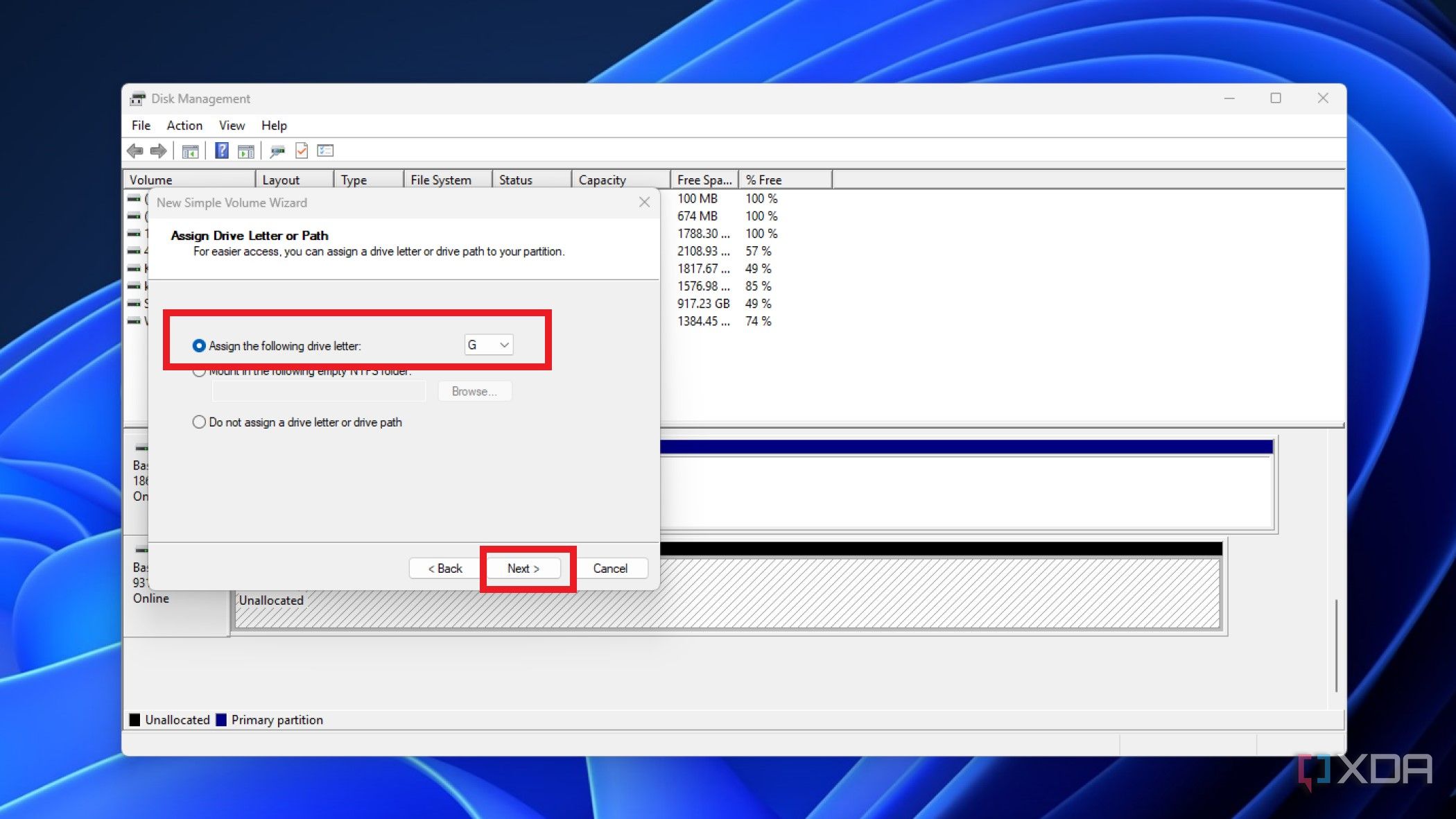Click Disk Management title bar app icon
The width and height of the screenshot is (1456, 819).
click(138, 98)
